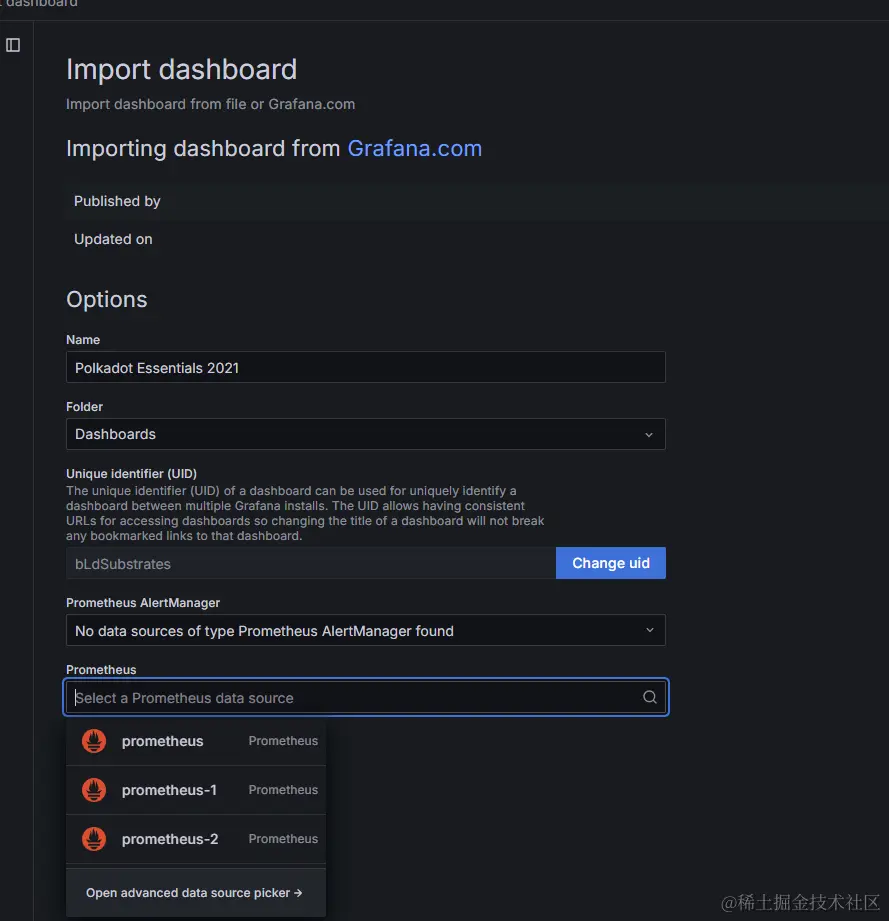Click the Change uid button
The width and height of the screenshot is (889, 921).
click(611, 563)
